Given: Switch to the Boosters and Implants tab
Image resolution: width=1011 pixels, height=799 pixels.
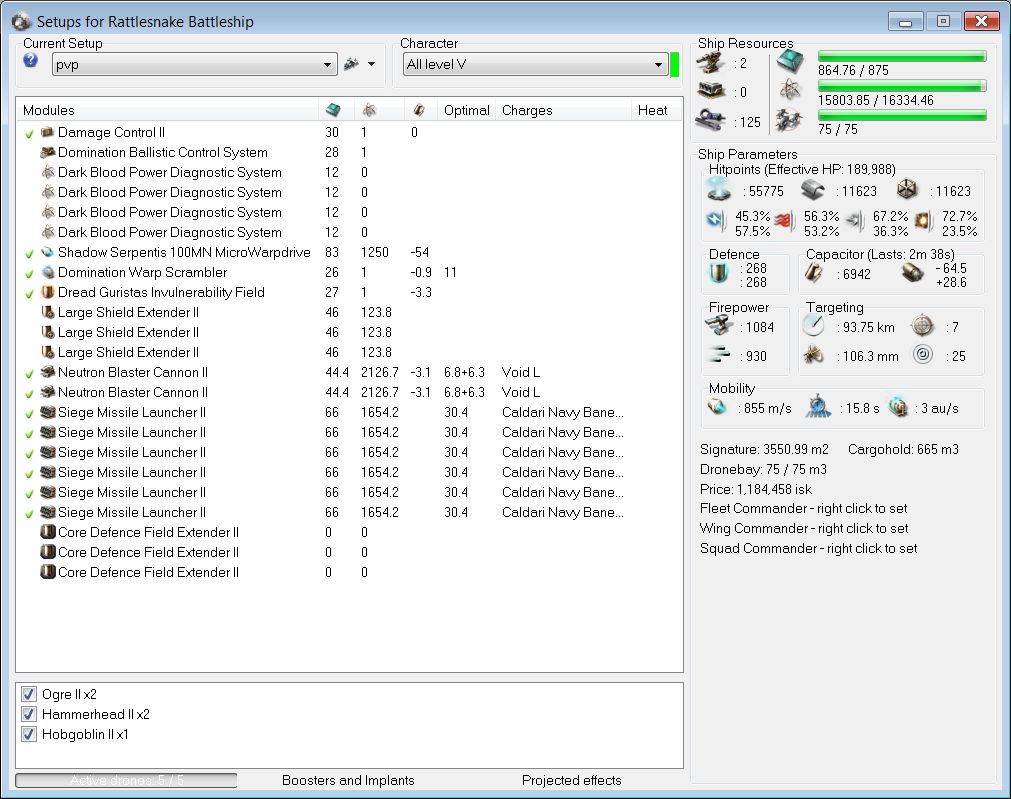Looking at the screenshot, I should pyautogui.click(x=348, y=780).
